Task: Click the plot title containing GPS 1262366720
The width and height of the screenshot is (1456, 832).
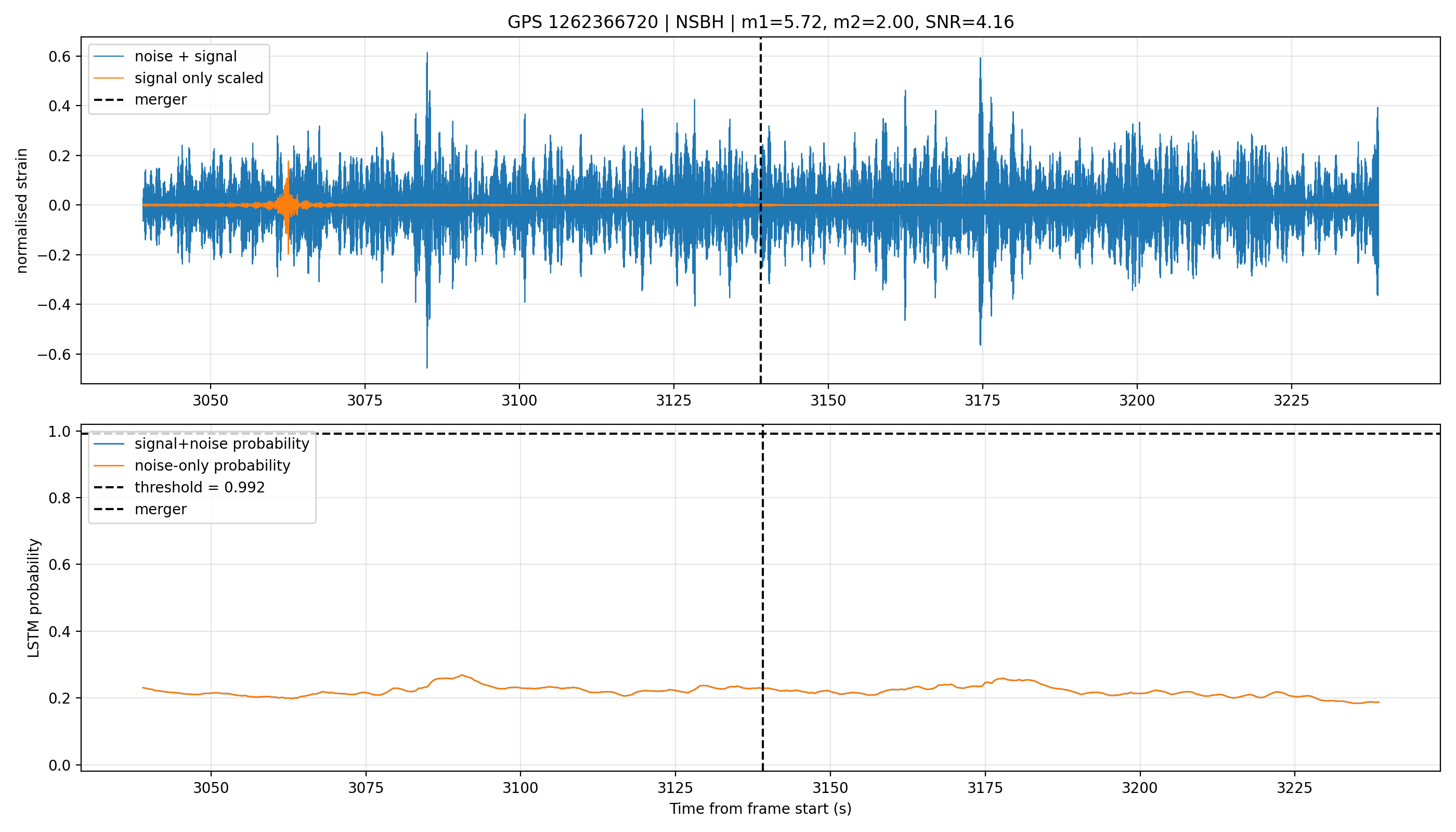Action: 761,22
